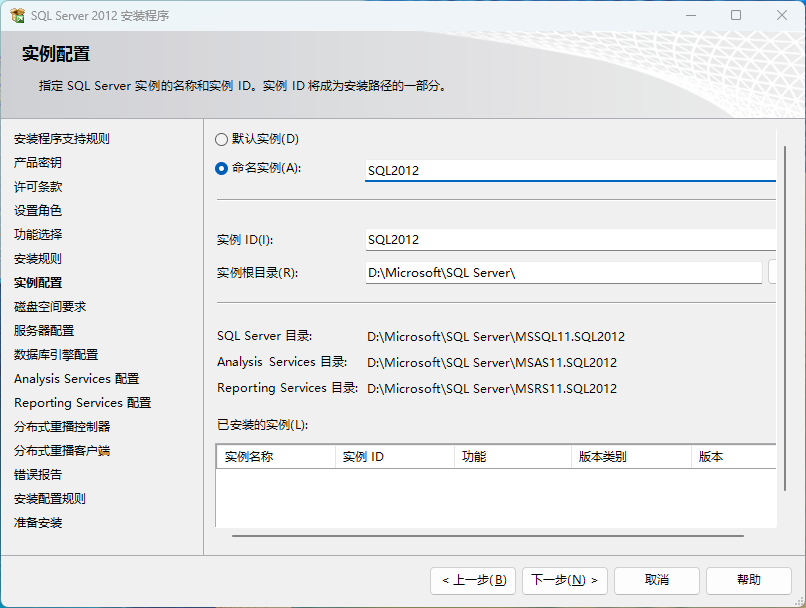Viewport: 806px width, 608px height.
Task: Open help with the 帮助 button
Action: click(748, 581)
